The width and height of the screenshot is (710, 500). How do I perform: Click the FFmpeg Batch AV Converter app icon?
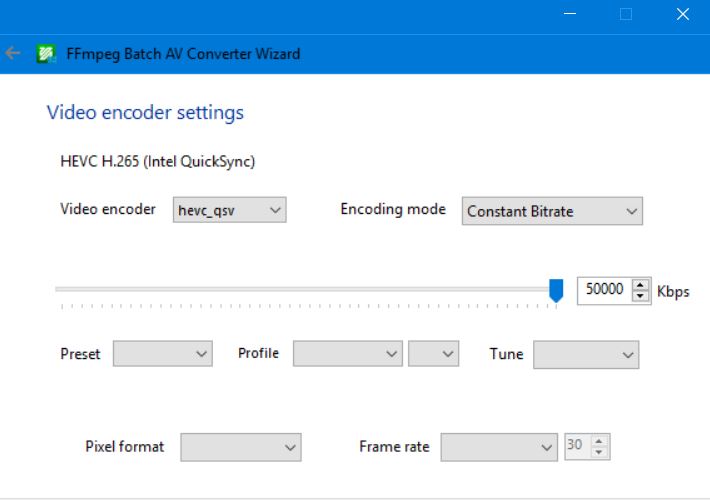pyautogui.click(x=45, y=54)
